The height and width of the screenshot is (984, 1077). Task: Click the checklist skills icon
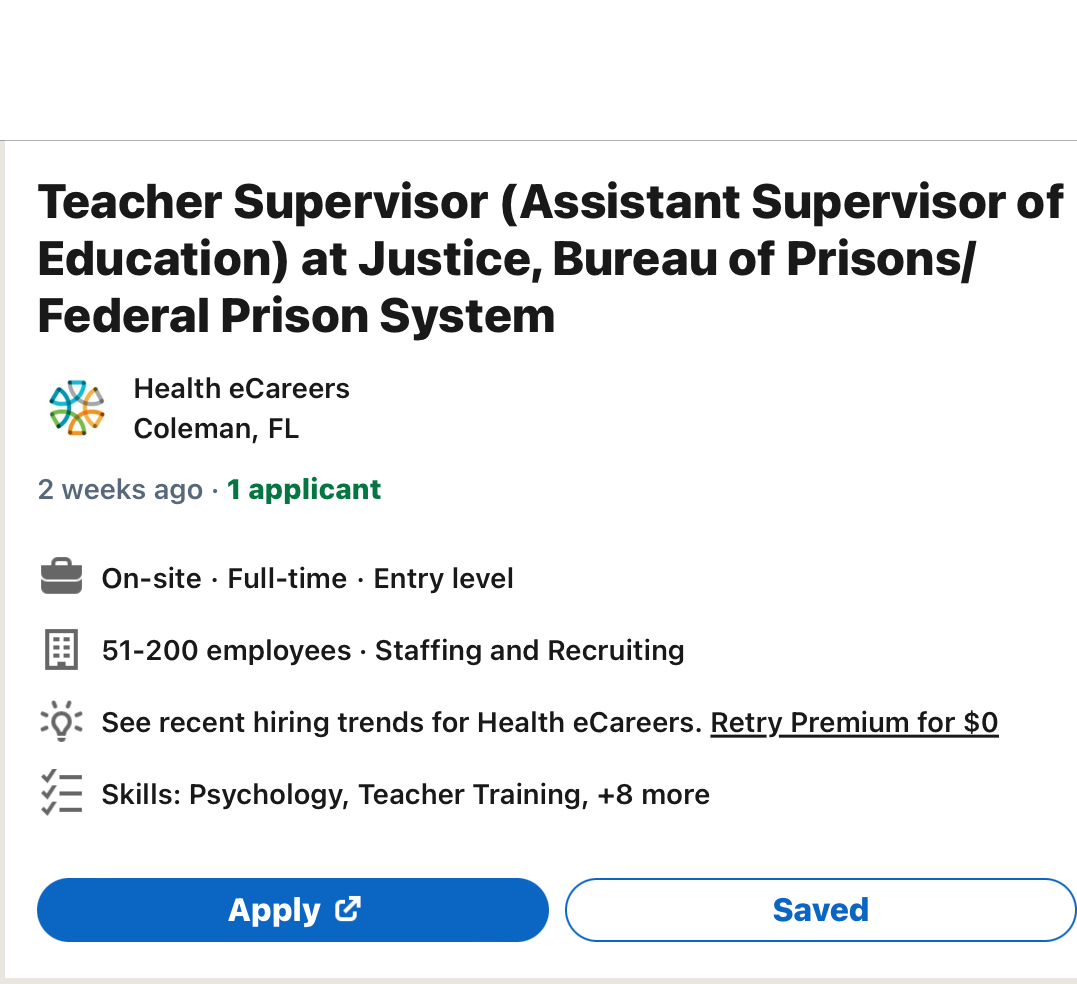coord(61,794)
